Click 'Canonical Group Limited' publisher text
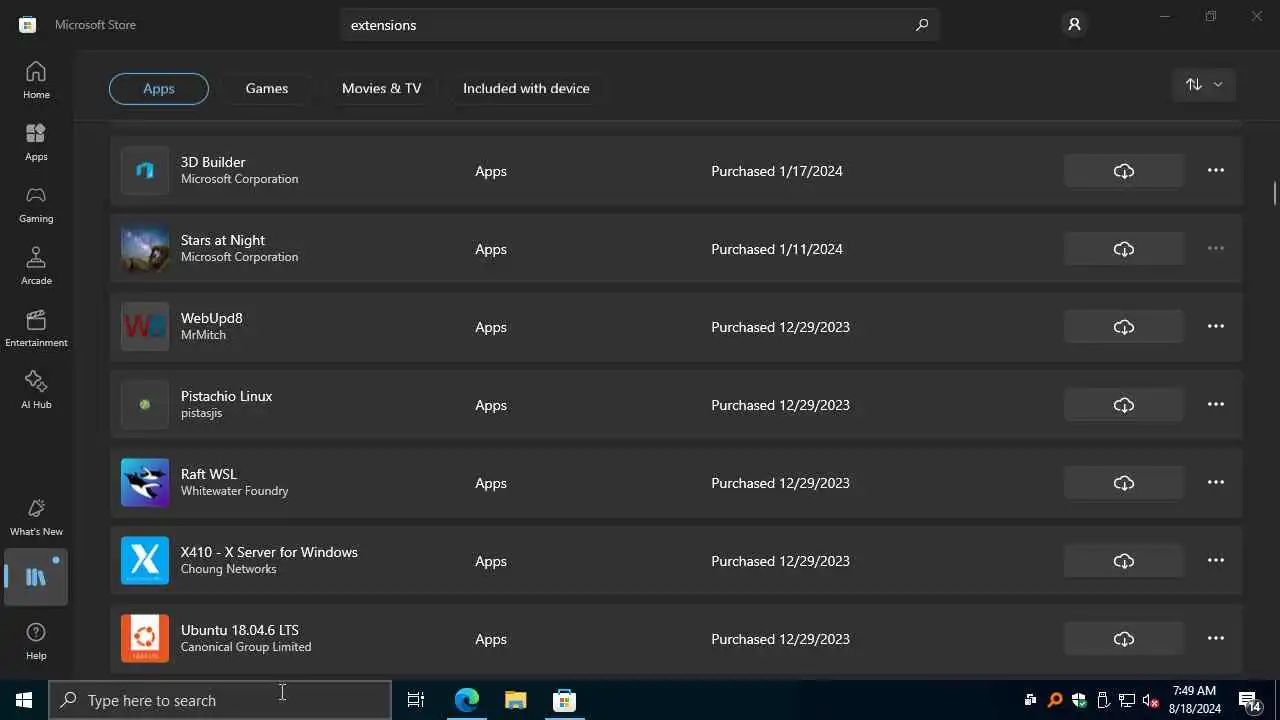Image resolution: width=1280 pixels, height=720 pixels. pyautogui.click(x=246, y=647)
